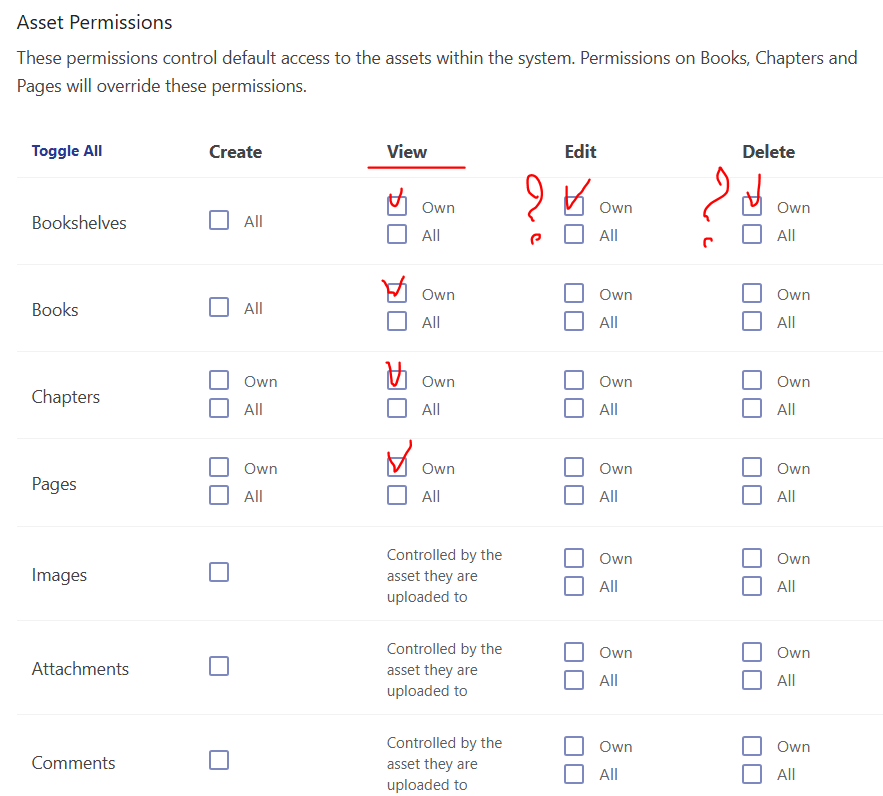Check View Own for Books
Image resolution: width=883 pixels, height=796 pixels.
pos(397,293)
